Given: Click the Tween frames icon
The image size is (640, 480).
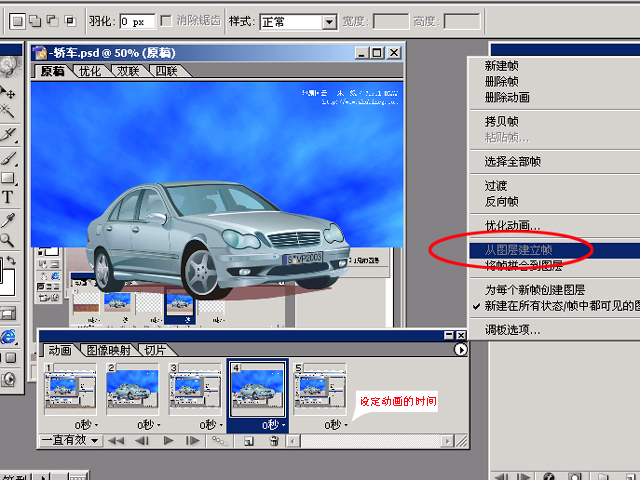Looking at the screenshot, I should pos(216,440).
